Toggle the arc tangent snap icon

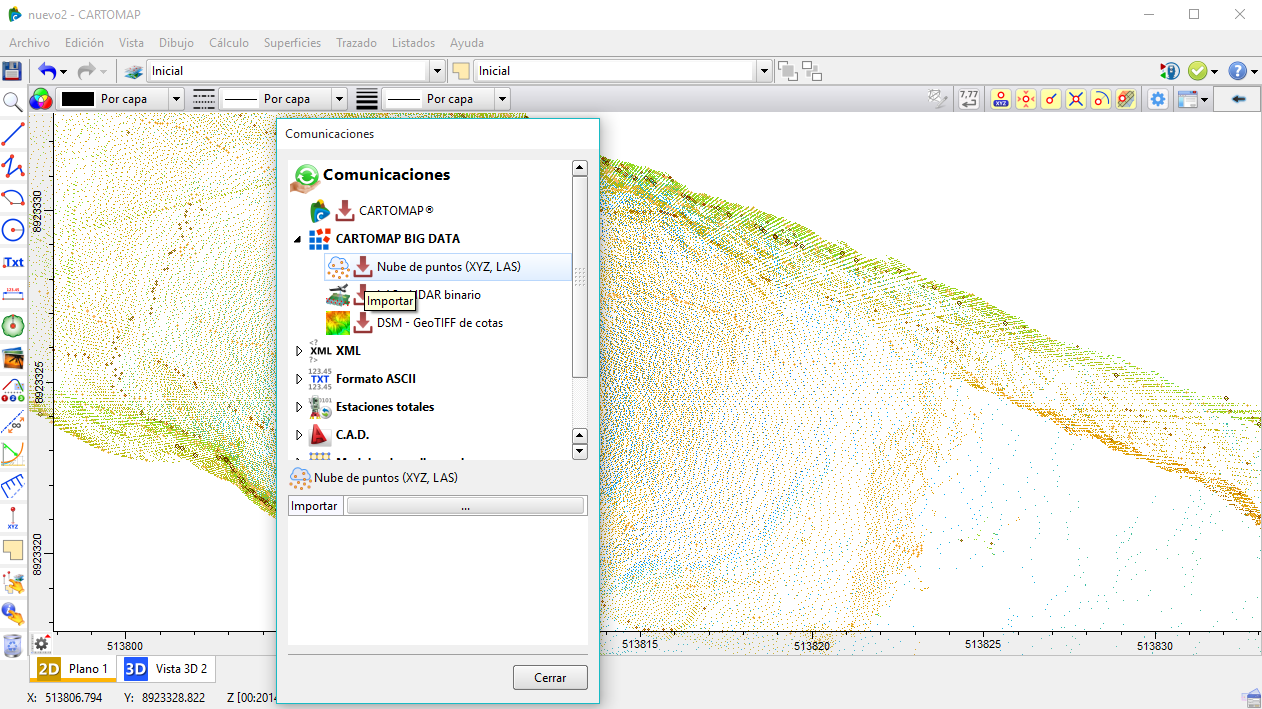(x=1101, y=99)
